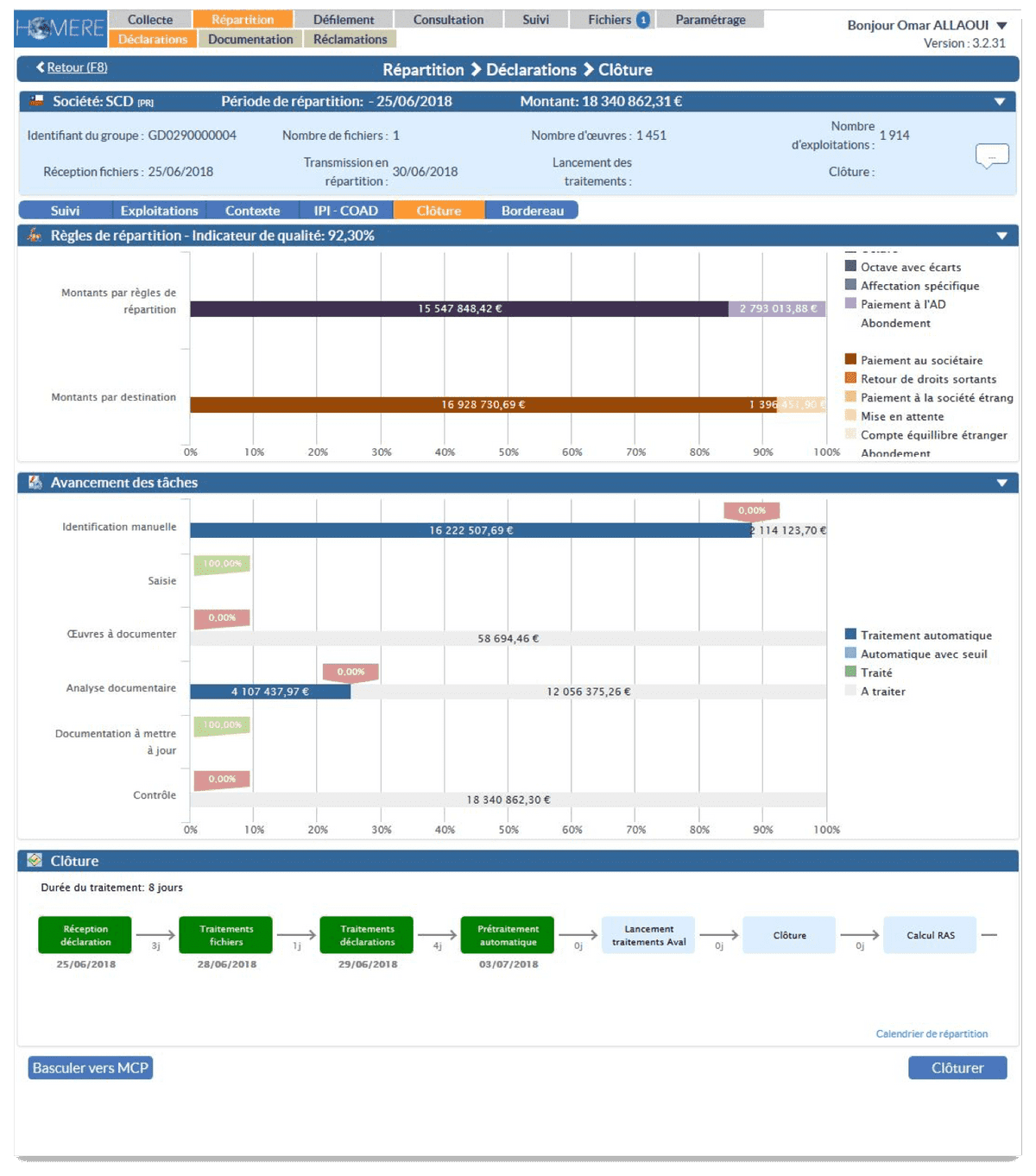Switch to the Bordereau tab
1036x1176 pixels.
tap(532, 211)
